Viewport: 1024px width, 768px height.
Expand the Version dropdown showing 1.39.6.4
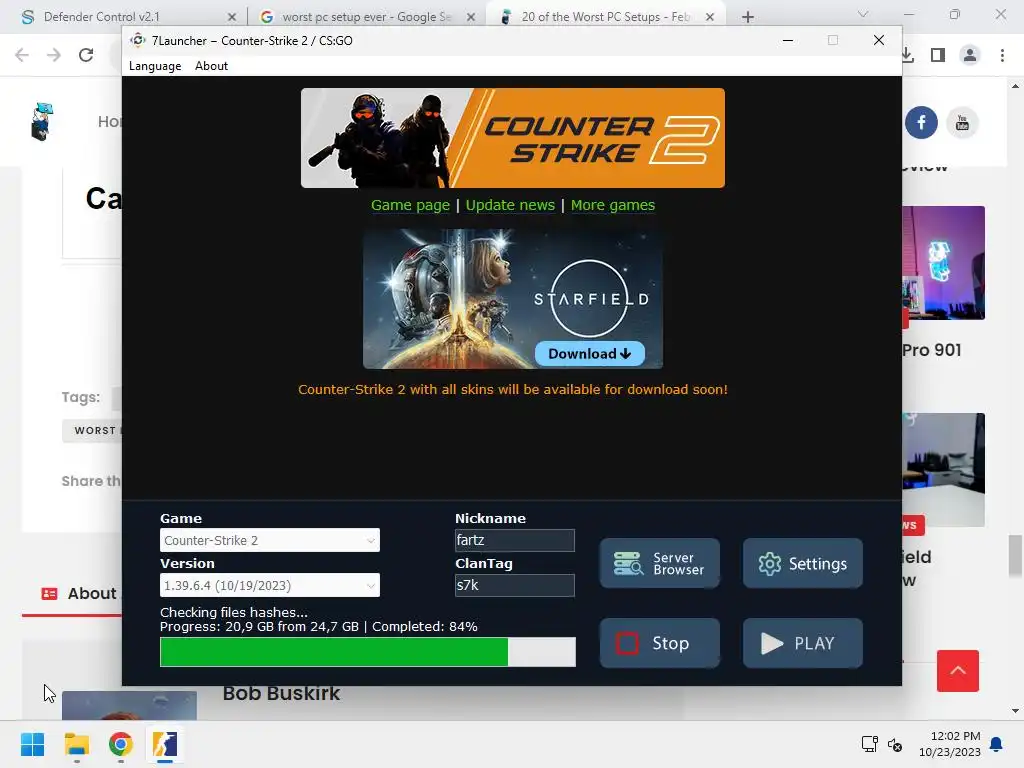coord(270,585)
